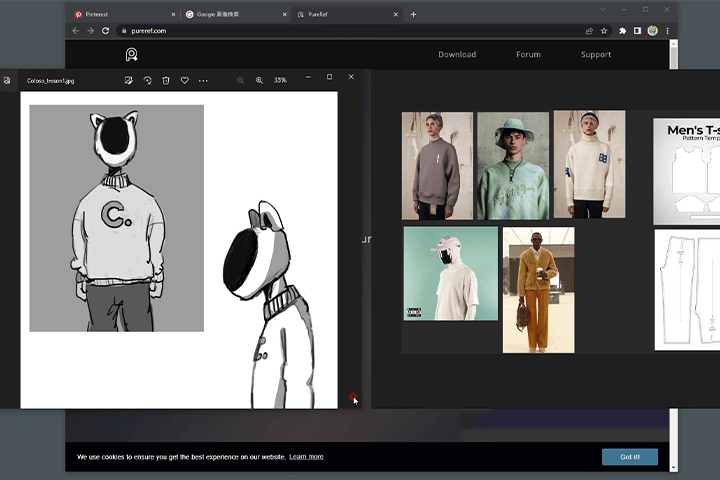720x480 pixels.
Task: Open the Learn more cookie link
Action: [x=306, y=457]
